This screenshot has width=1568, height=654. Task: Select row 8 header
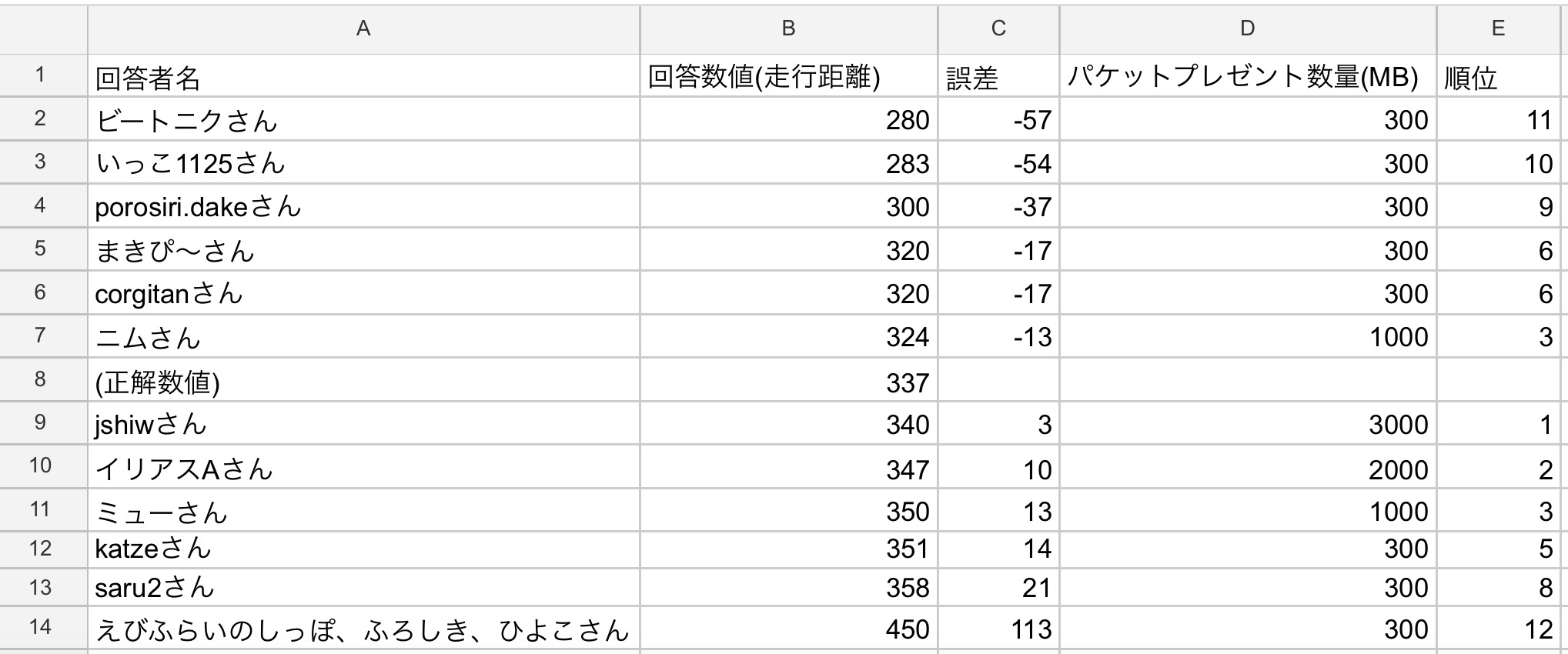point(40,379)
